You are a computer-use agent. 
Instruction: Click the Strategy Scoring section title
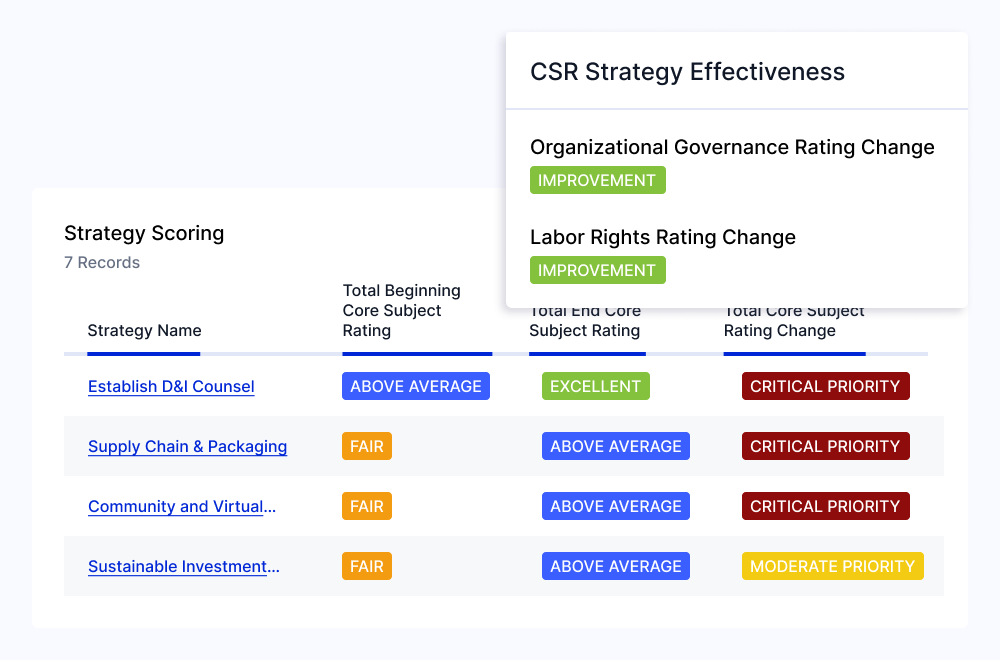tap(144, 233)
